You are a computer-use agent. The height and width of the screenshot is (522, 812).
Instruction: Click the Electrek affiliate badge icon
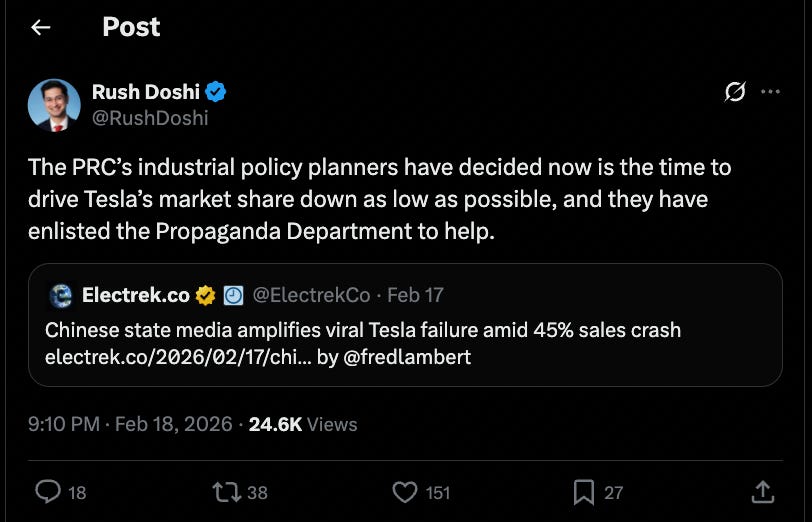(233, 295)
